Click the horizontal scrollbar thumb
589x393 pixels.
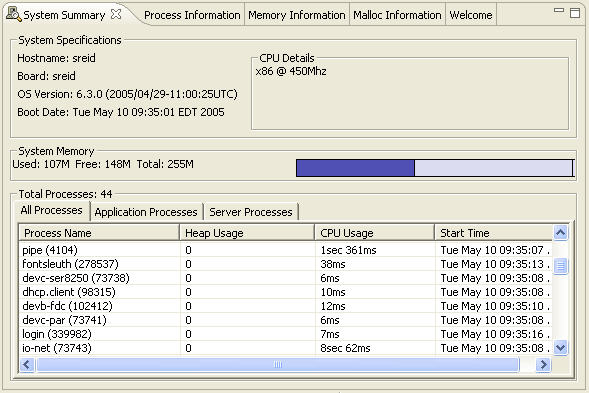pos(278,364)
